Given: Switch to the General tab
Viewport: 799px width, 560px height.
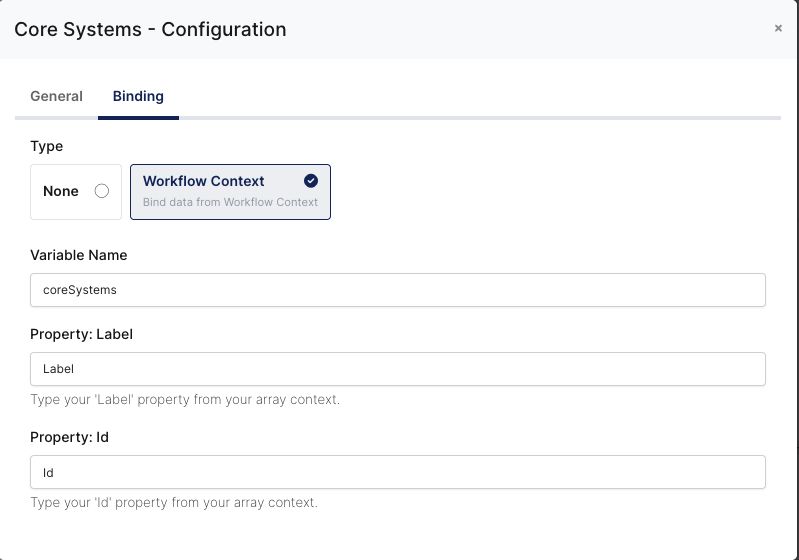Looking at the screenshot, I should (x=56, y=97).
